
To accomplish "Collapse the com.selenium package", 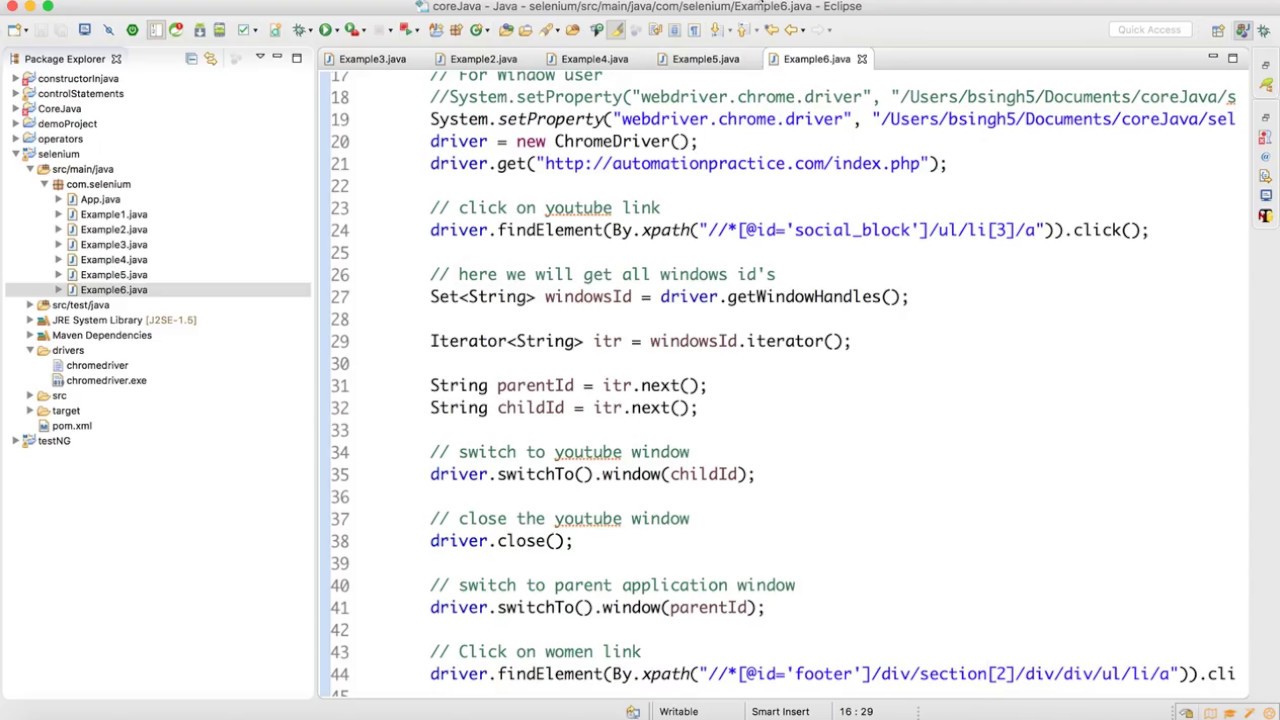I will (44, 184).
